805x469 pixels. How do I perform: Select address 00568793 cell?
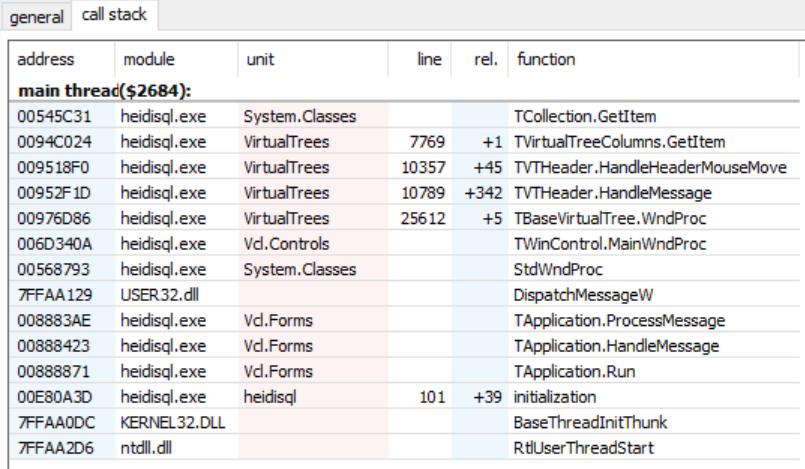53,269
